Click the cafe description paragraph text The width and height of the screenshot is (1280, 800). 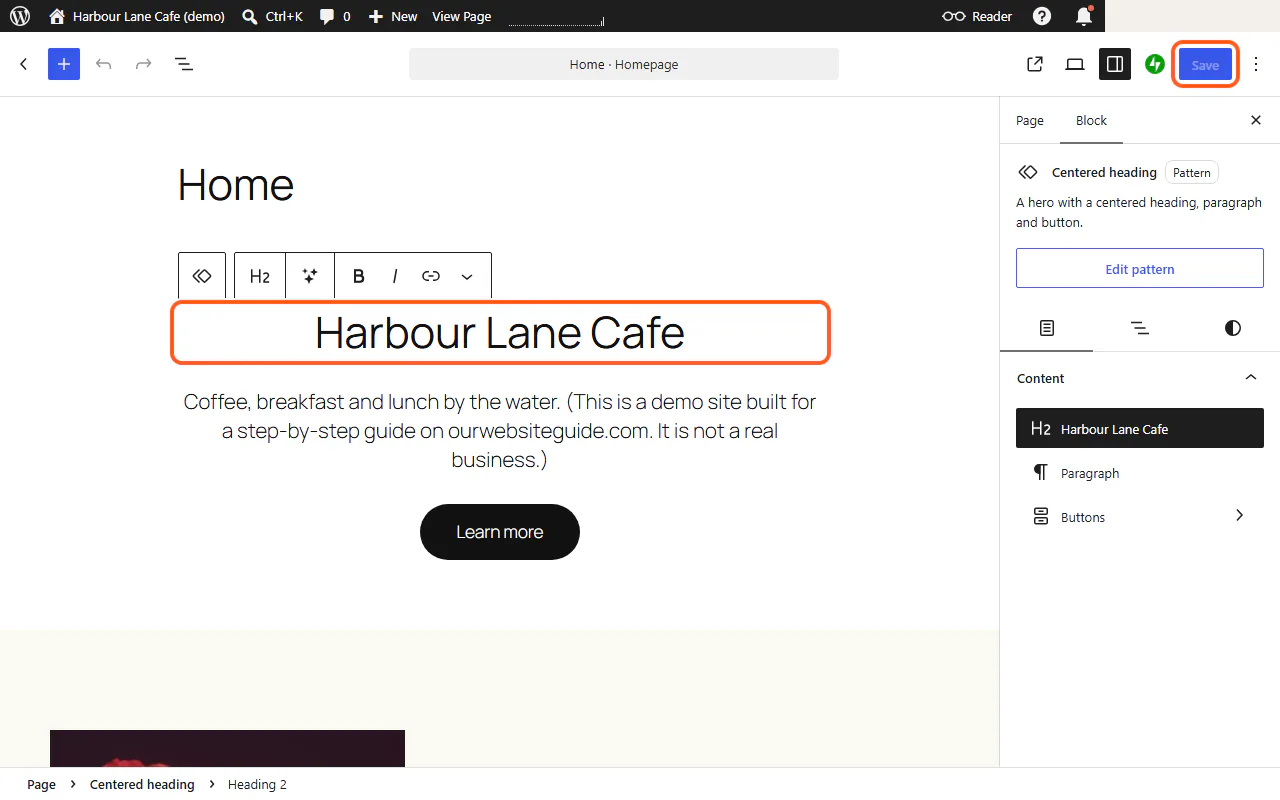click(500, 431)
